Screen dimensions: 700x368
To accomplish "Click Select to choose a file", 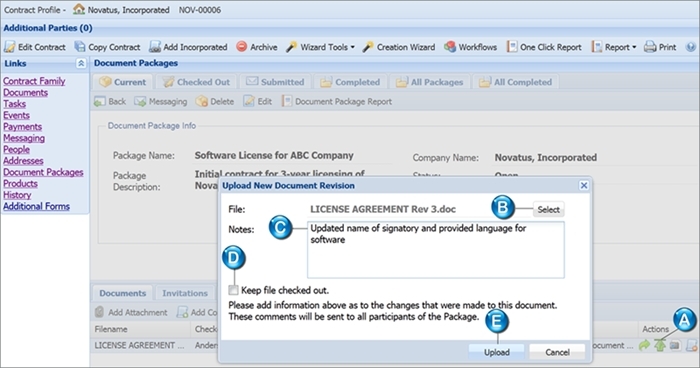I will 548,209.
